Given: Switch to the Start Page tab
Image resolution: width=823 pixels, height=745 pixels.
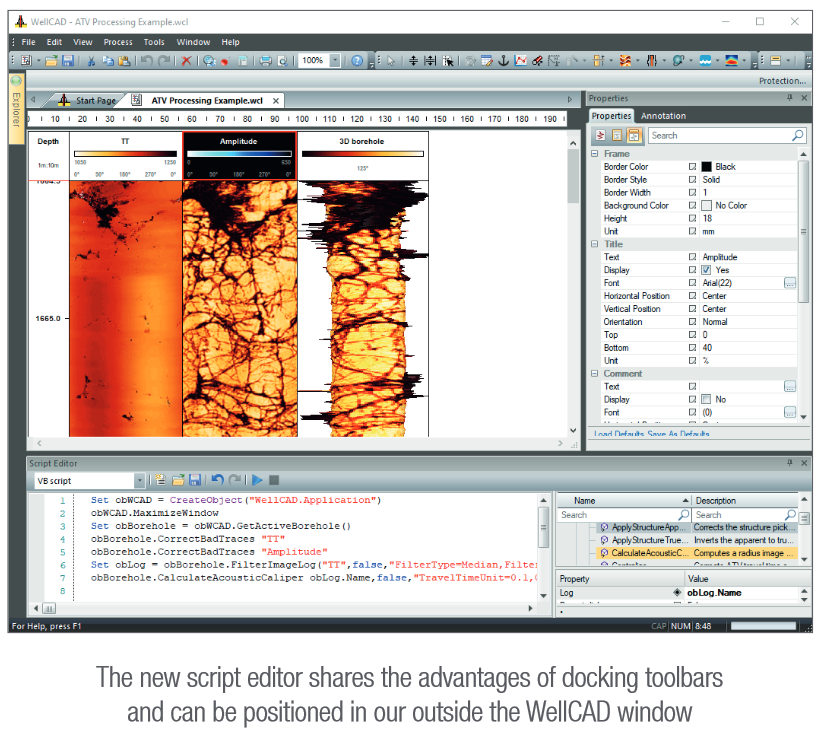Looking at the screenshot, I should click(x=88, y=100).
